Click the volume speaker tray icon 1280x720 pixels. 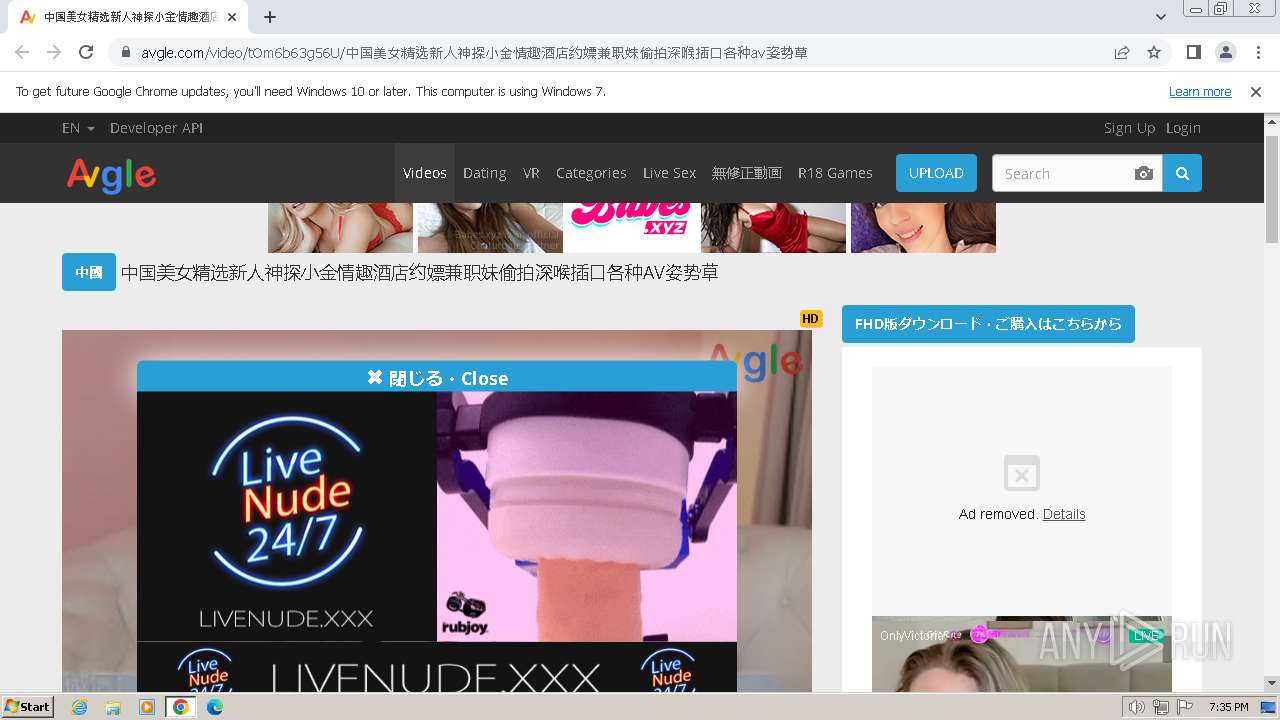[1136, 707]
